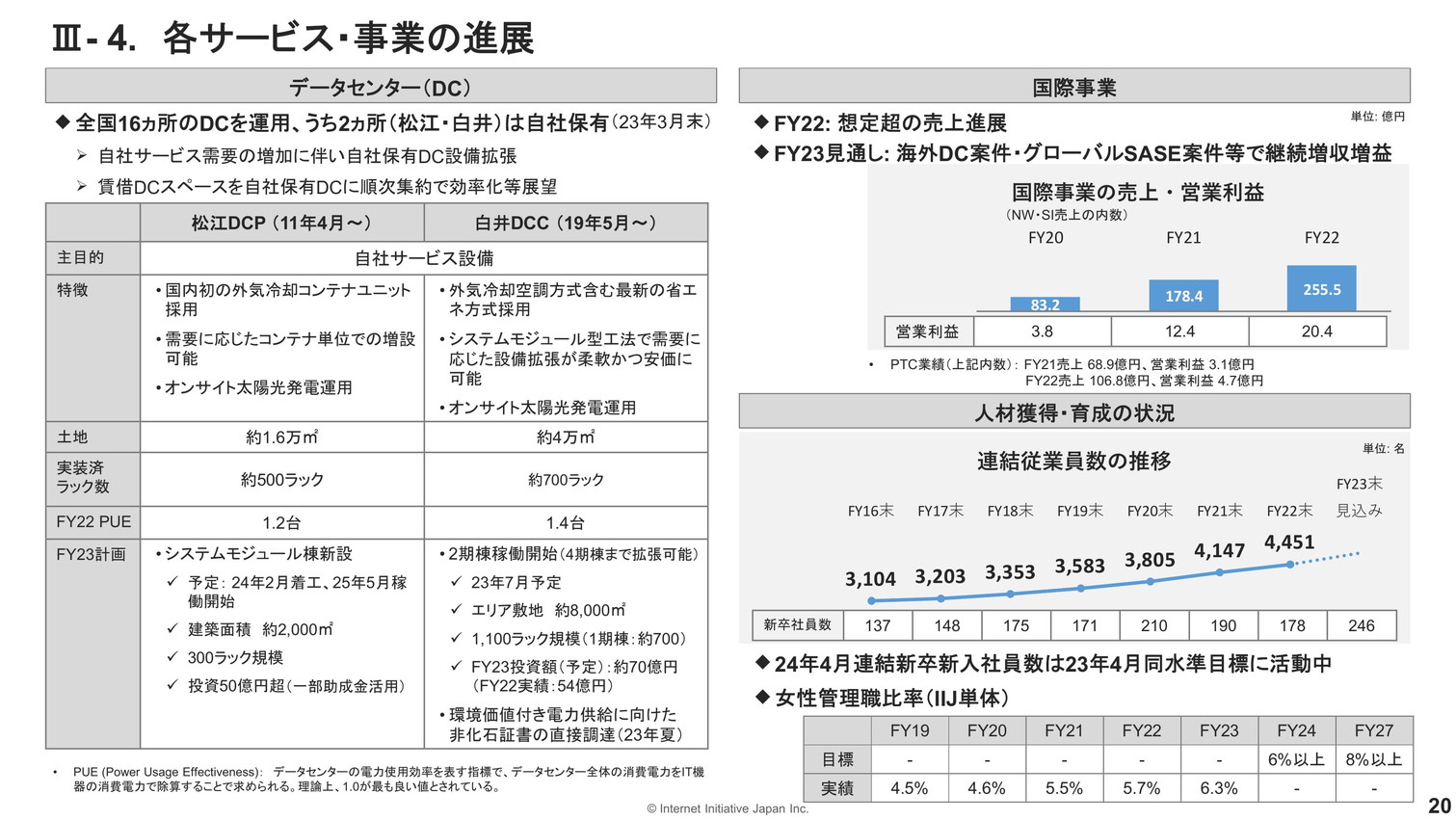Select the データセンター（DC） section header

[x=381, y=86]
